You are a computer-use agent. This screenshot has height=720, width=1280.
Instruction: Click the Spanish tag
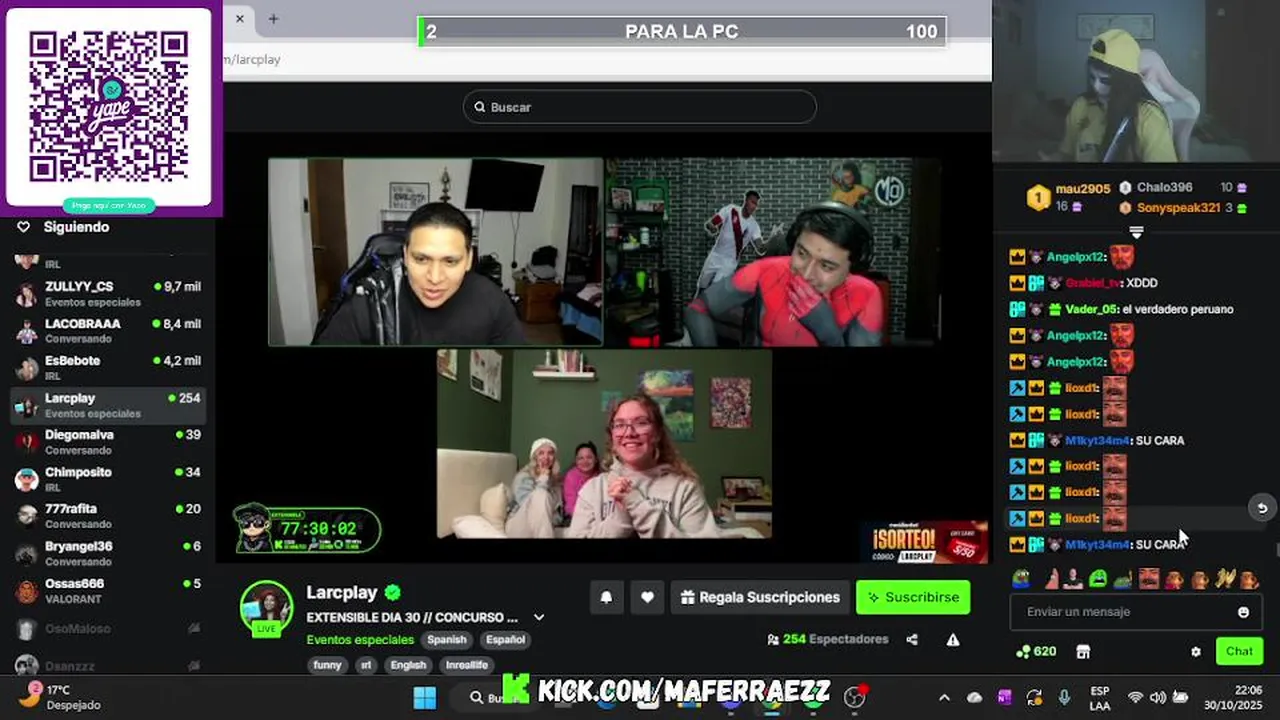[x=447, y=640]
